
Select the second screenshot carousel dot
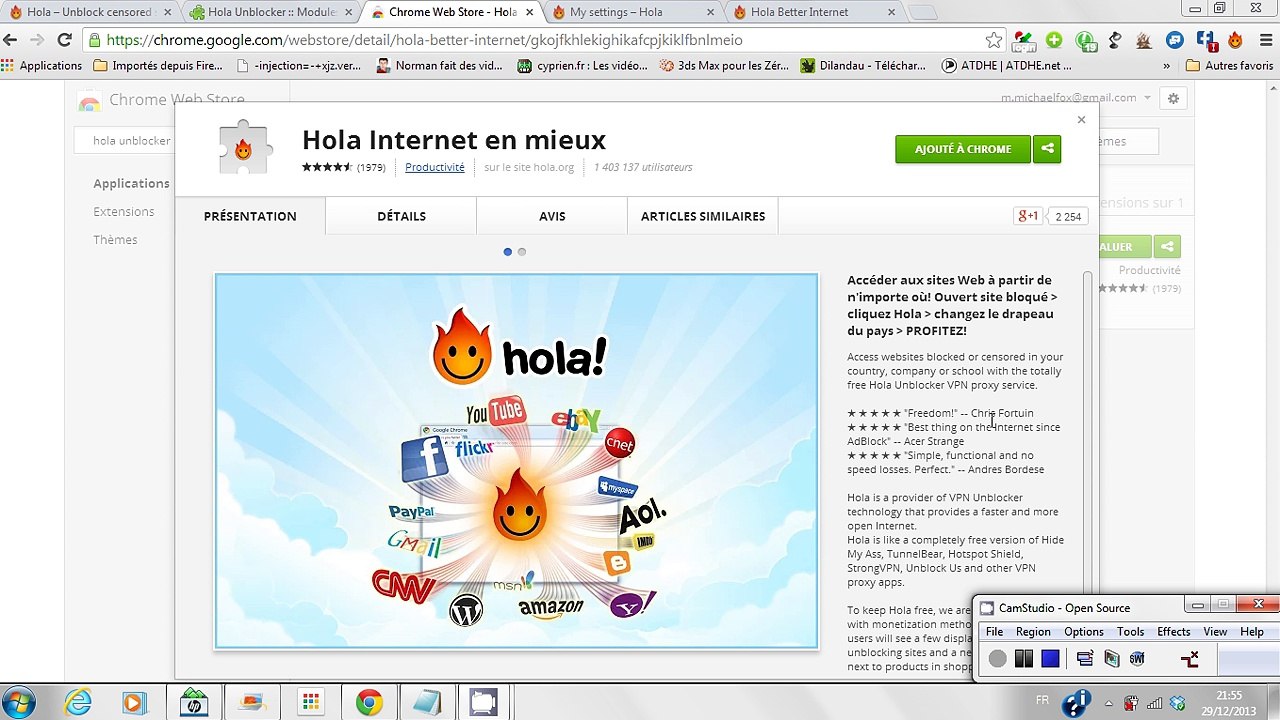[x=522, y=252]
